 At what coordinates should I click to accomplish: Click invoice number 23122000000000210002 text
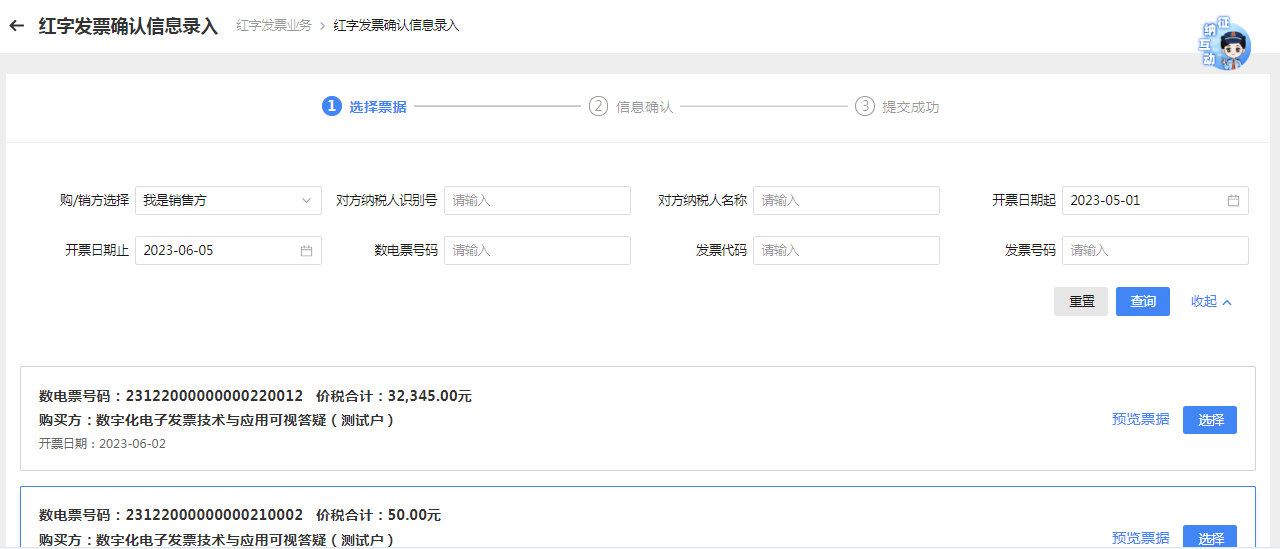(214, 515)
